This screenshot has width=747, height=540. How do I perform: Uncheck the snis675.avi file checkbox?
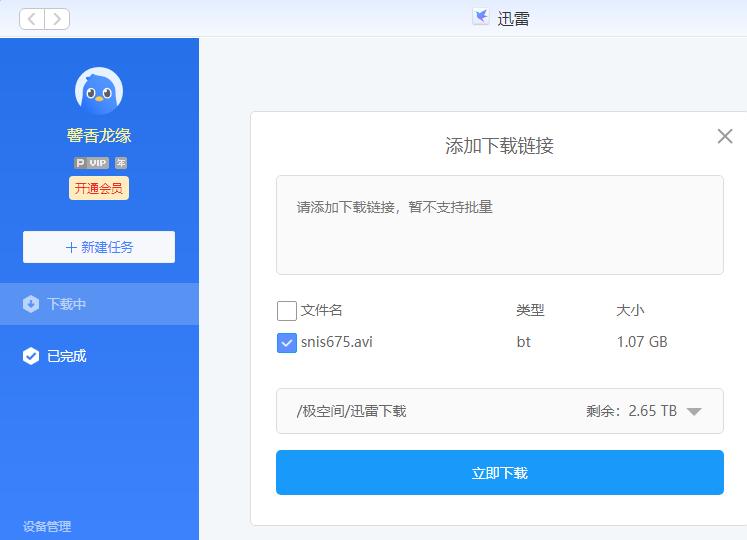[x=287, y=343]
